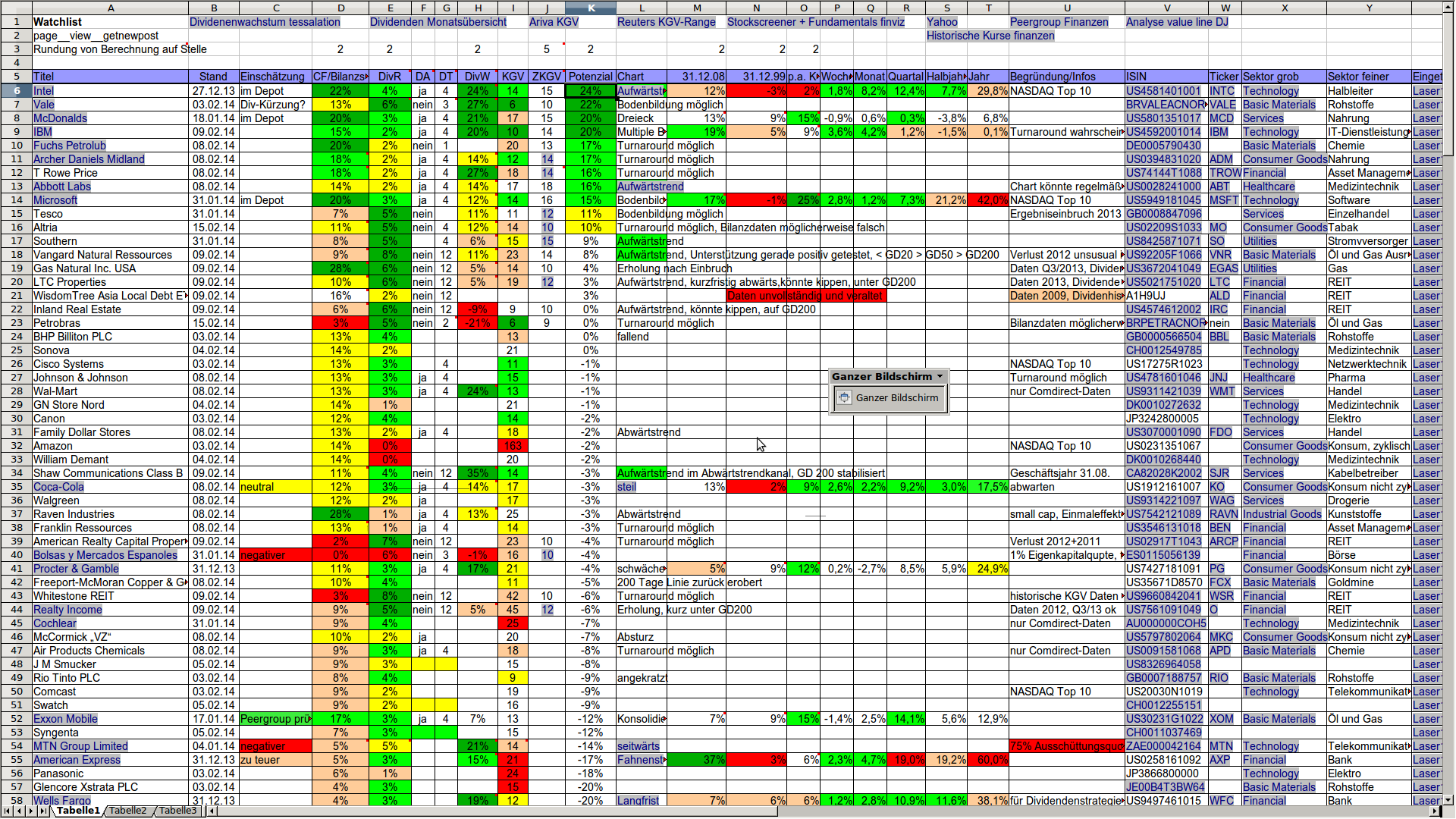Open Dividenenwachstum tessalation link
The image size is (1456, 819).
click(265, 22)
